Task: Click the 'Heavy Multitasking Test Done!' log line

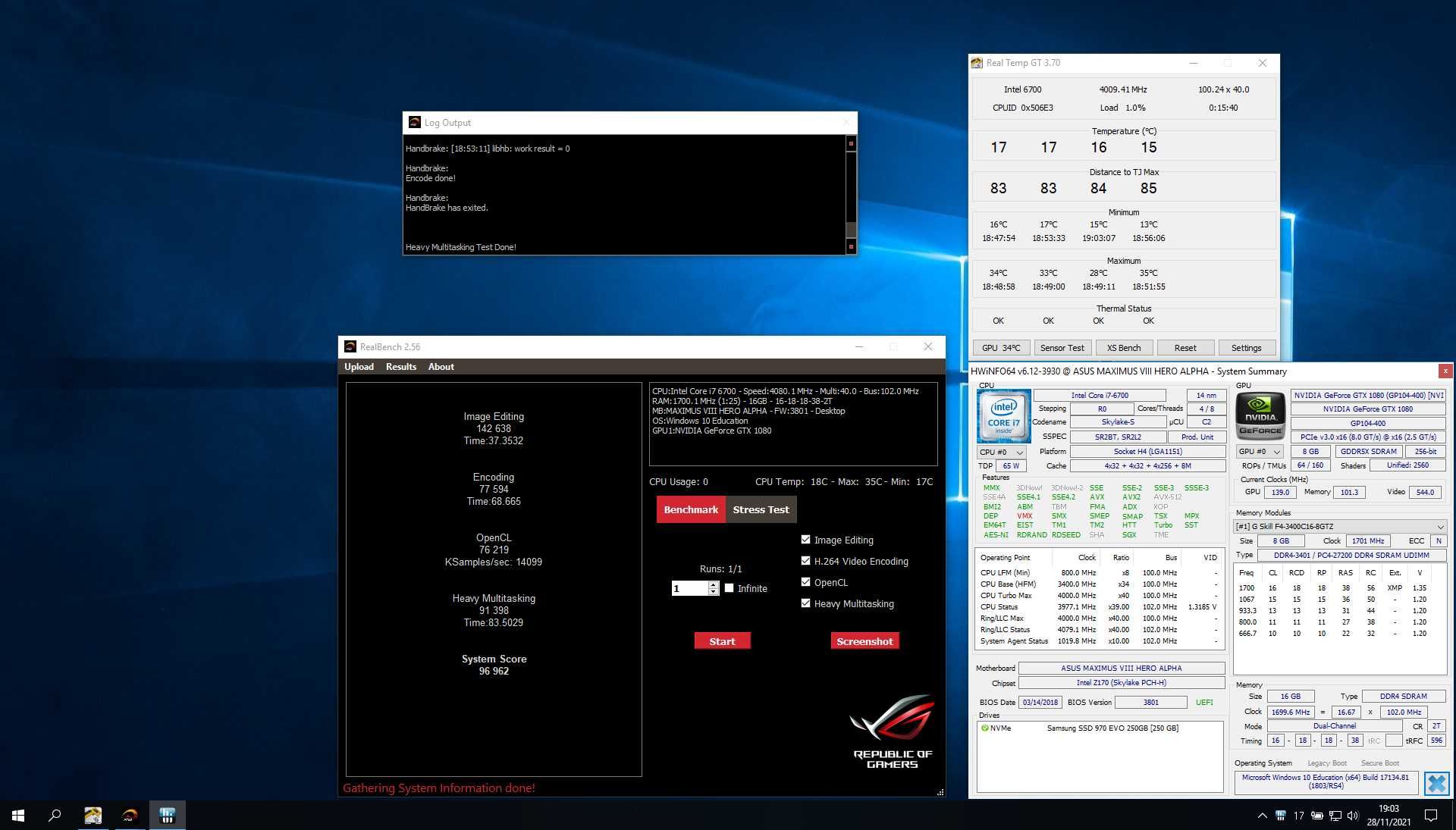Action: pyautogui.click(x=461, y=247)
